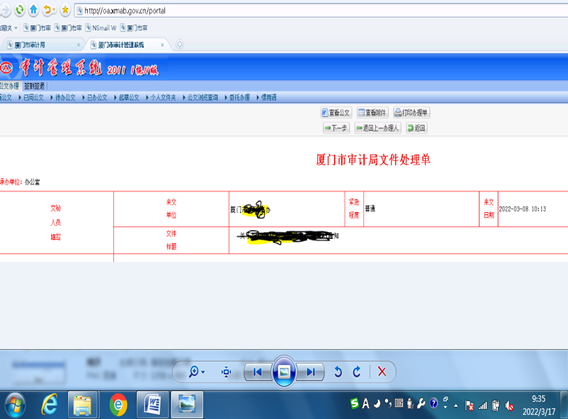This screenshot has width=568, height=419.
Task: Click the browser address bar URL field
Action: tap(321, 11)
